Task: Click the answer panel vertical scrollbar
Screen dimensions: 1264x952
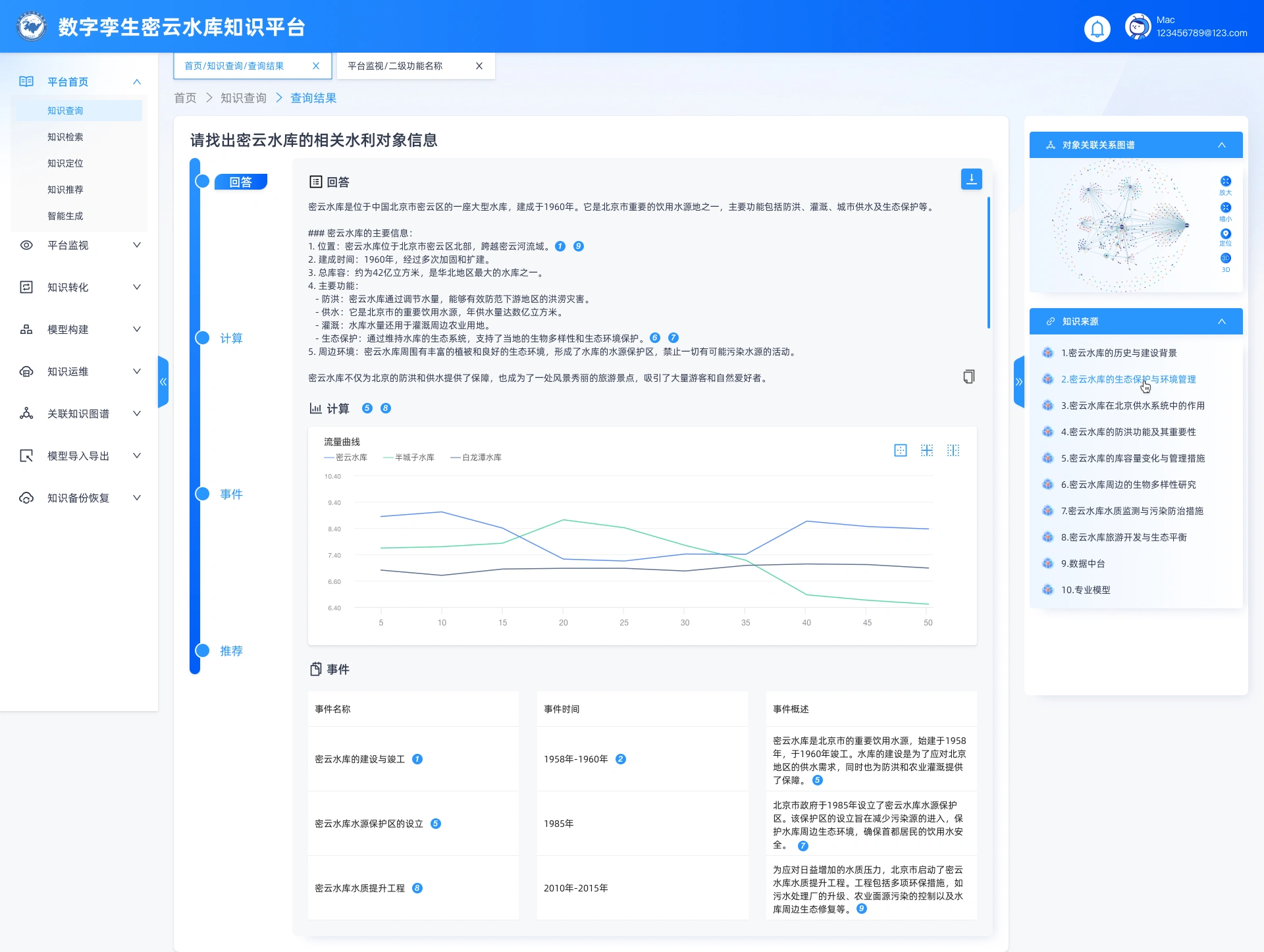Action: click(988, 263)
